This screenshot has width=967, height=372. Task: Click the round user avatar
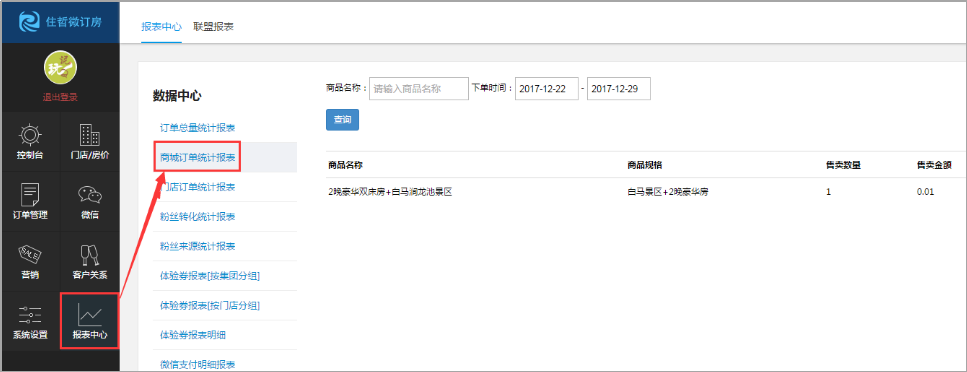click(60, 68)
